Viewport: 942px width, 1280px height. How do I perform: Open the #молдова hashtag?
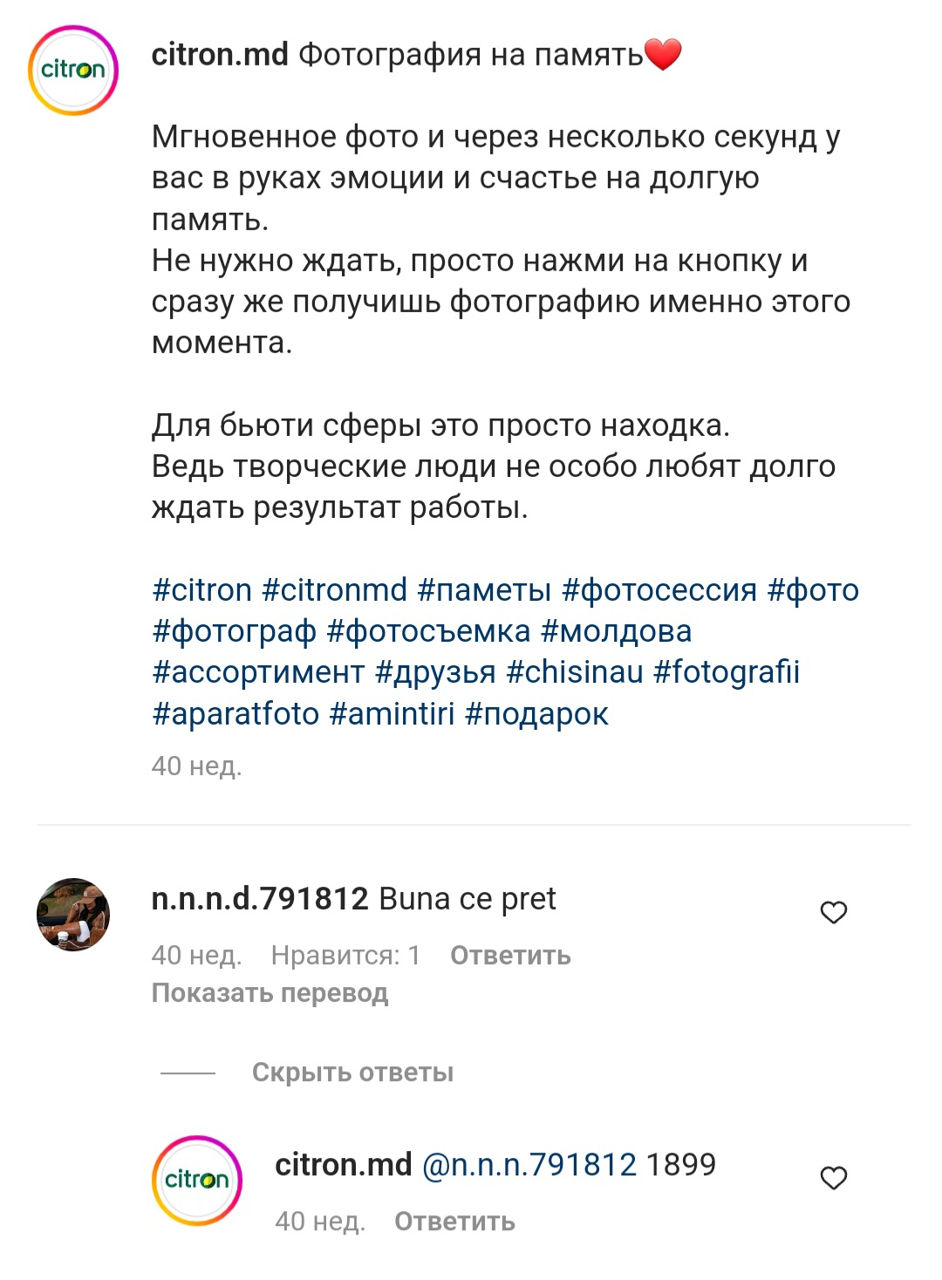tap(616, 631)
